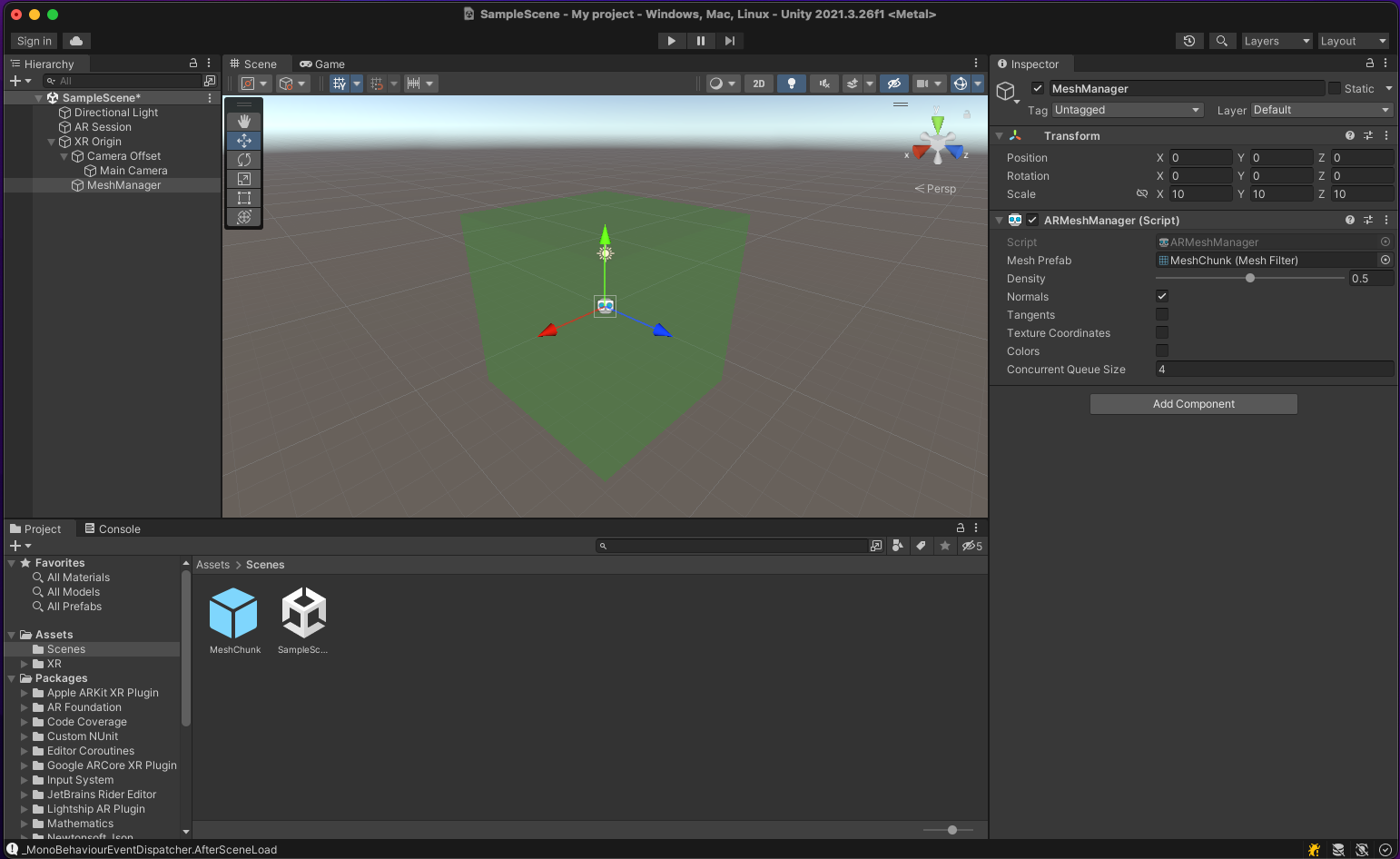This screenshot has width=1400, height=859.
Task: Click the scale constrained proportions link icon
Action: pos(1142,193)
